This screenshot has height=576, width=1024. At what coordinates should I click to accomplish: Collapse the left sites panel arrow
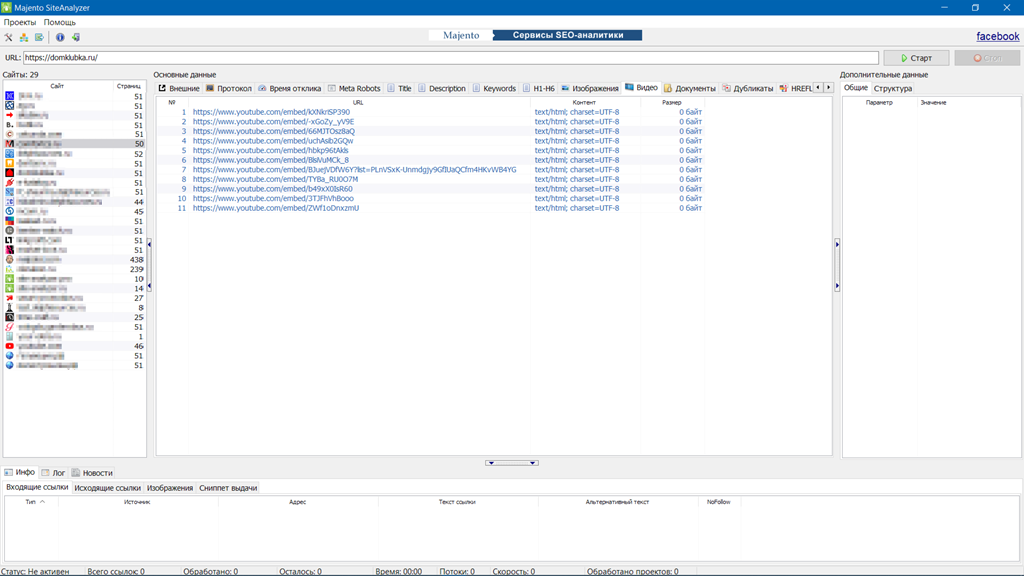click(148, 242)
